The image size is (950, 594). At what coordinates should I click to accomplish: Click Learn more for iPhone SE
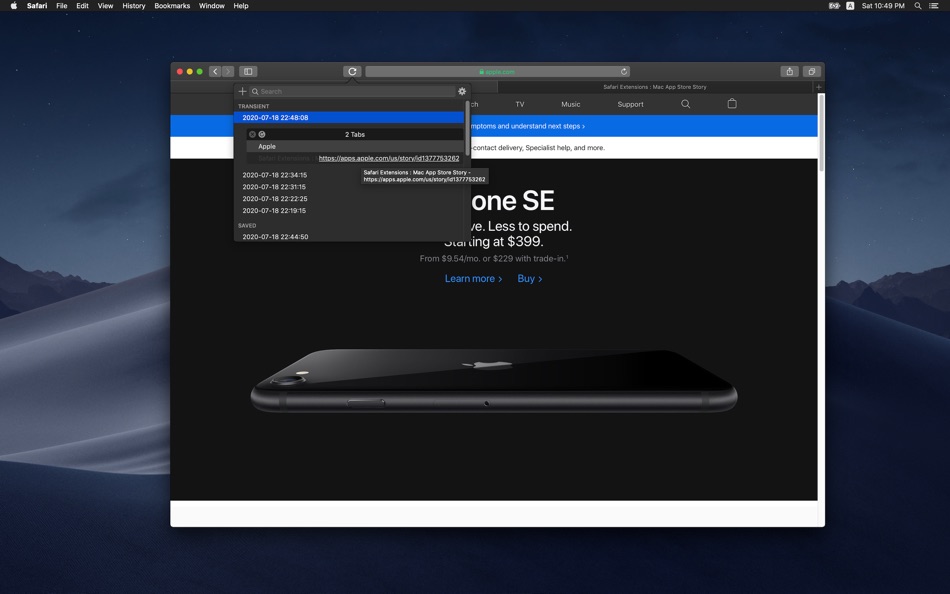tap(473, 279)
